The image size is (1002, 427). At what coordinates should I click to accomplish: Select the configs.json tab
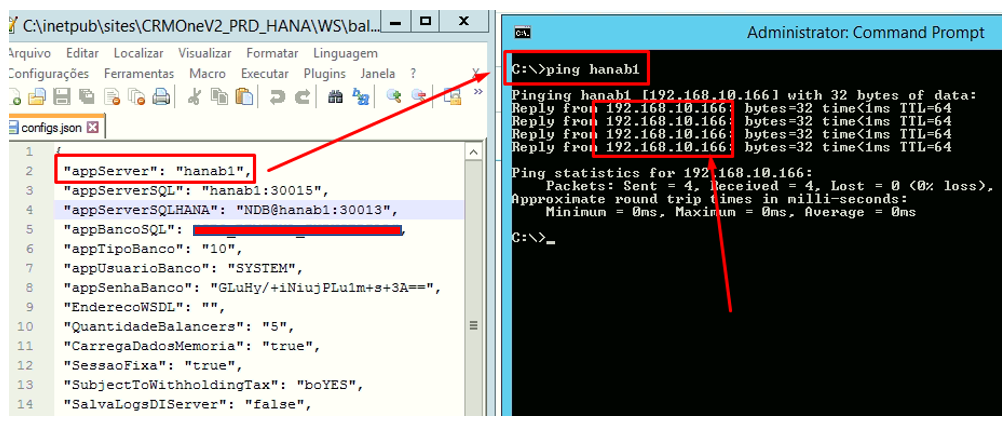(47, 128)
